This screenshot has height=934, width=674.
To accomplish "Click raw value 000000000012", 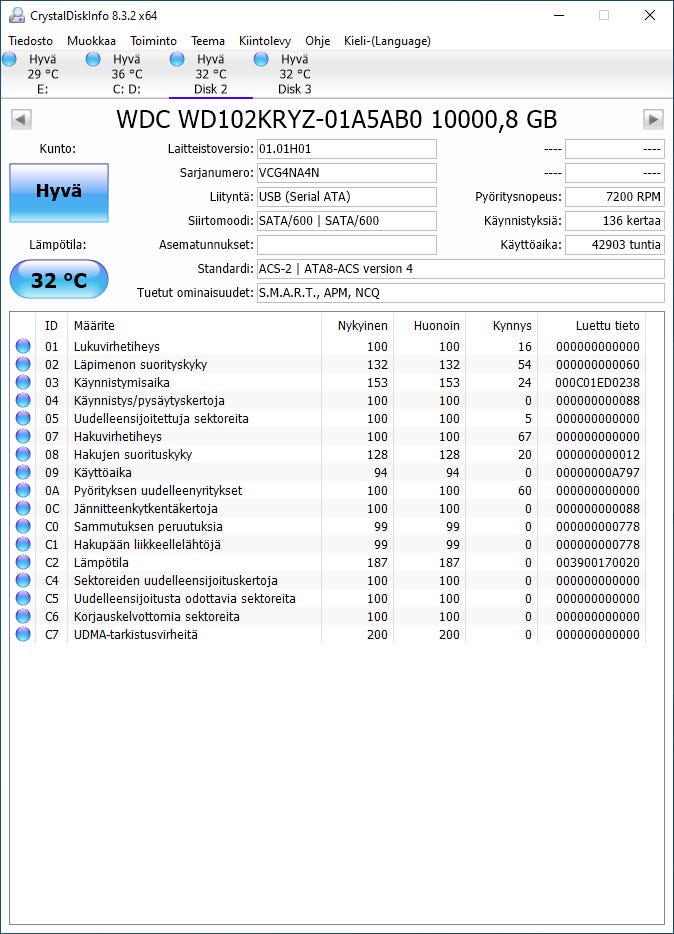I will coord(597,454).
